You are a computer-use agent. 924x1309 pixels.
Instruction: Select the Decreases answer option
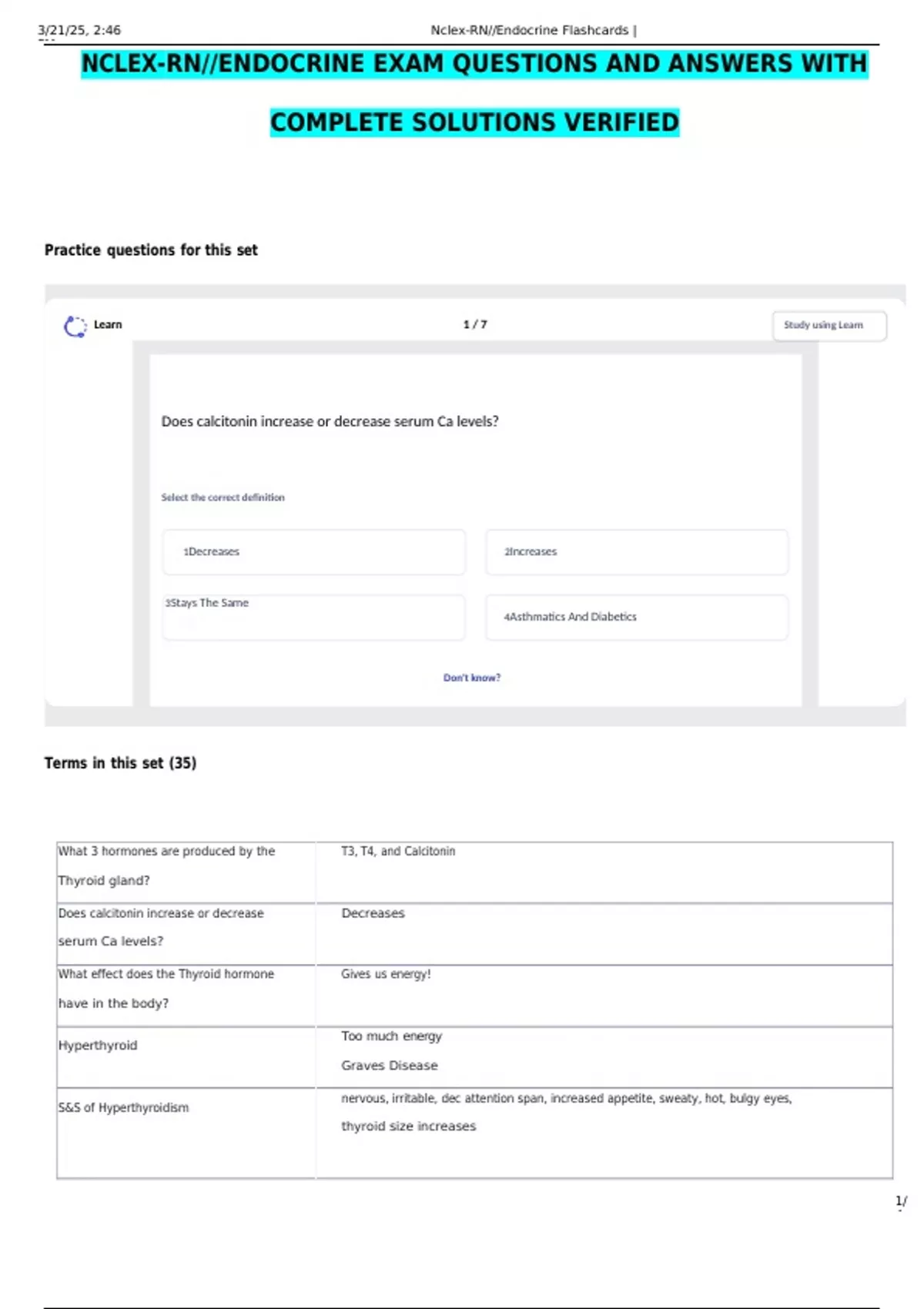pyautogui.click(x=313, y=552)
